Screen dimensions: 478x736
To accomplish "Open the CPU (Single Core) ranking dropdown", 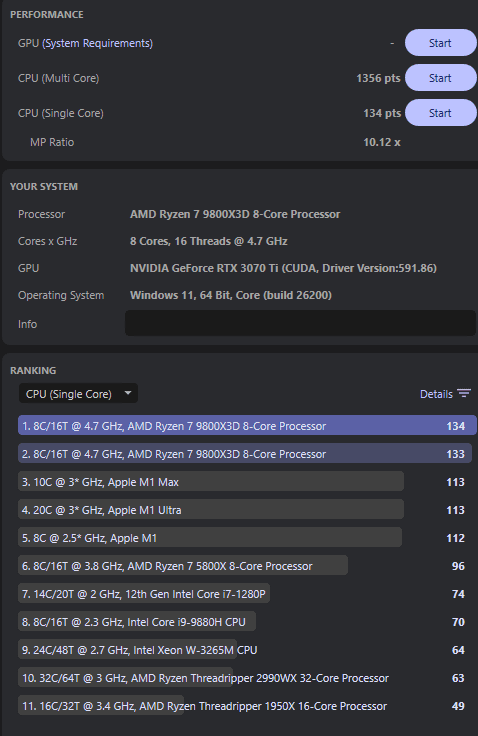I will tap(78, 393).
